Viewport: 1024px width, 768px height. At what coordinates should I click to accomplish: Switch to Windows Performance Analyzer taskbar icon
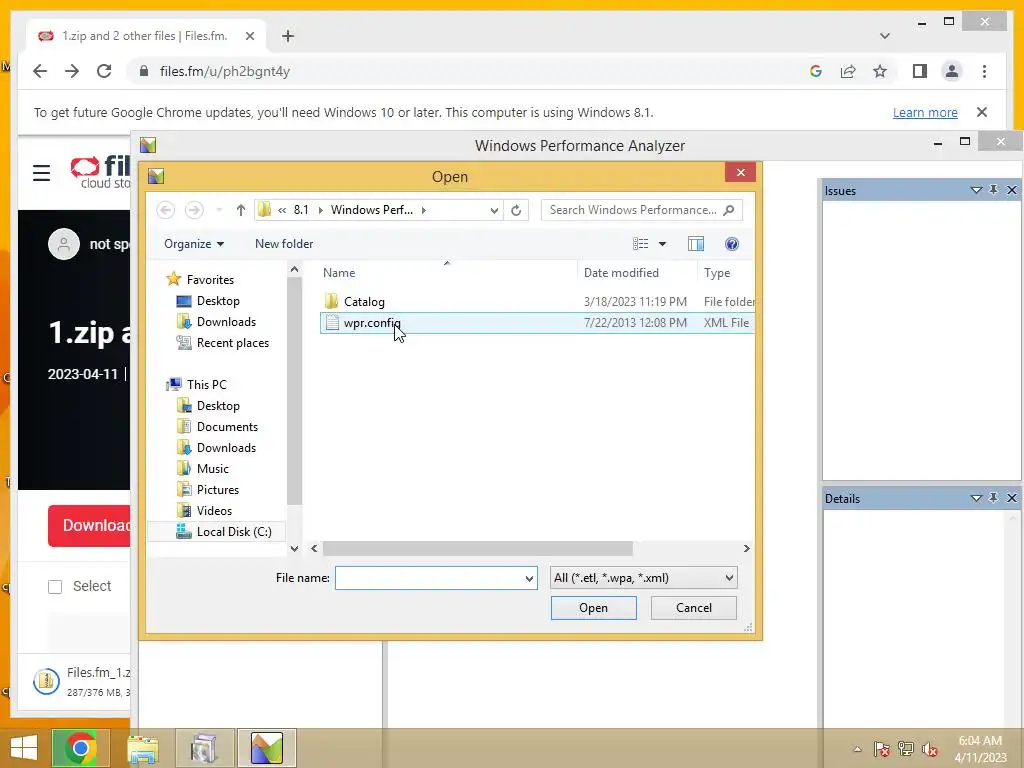tap(266, 748)
